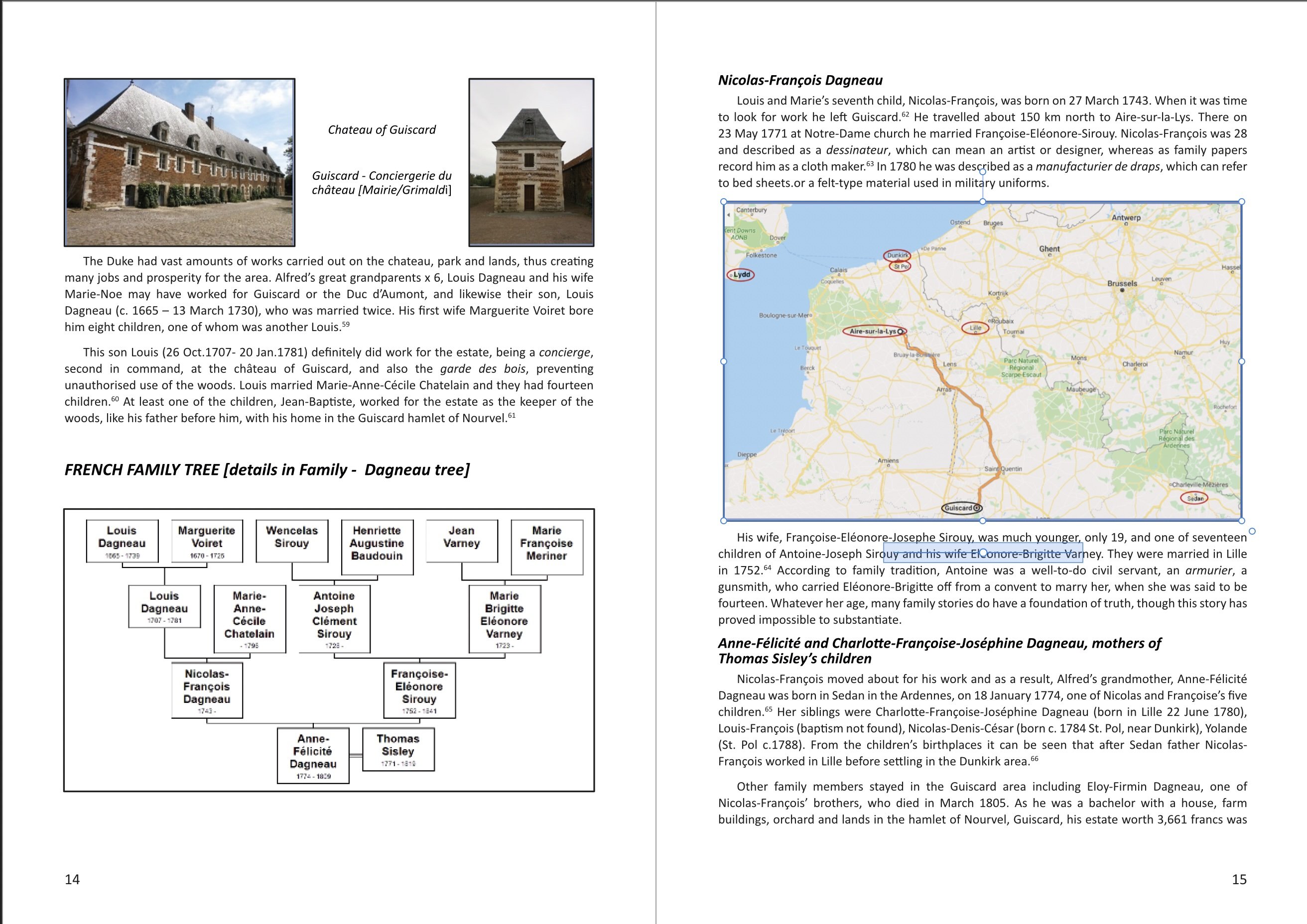The image size is (1307, 924).
Task: Click the map's bottom-right corner resize handle
Action: click(1242, 520)
